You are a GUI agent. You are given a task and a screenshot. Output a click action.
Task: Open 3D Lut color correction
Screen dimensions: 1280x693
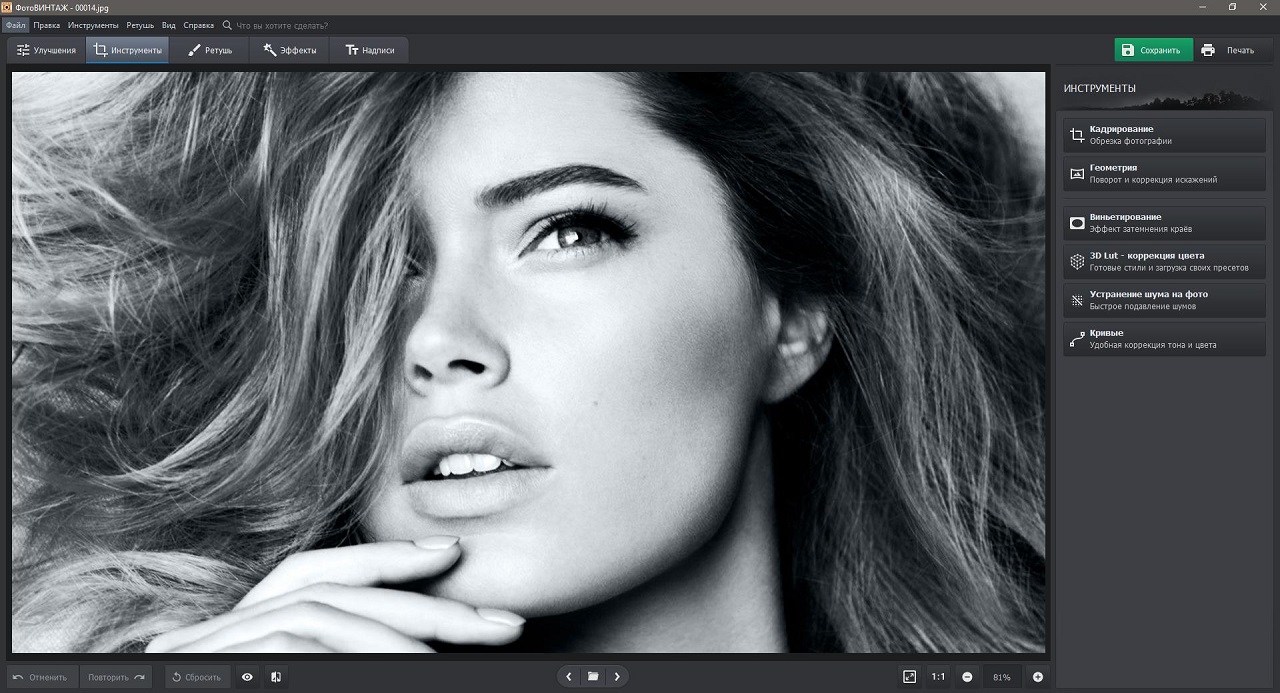pyautogui.click(x=1164, y=262)
